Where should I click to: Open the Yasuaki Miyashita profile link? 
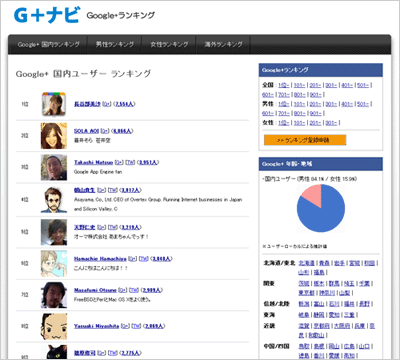96,326
